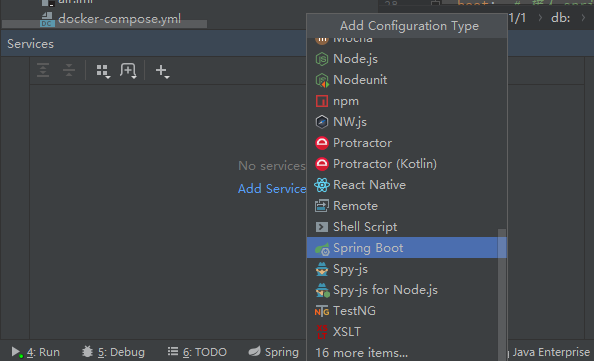
Task: Select the Nodeunit icon entry
Action: click(322, 80)
